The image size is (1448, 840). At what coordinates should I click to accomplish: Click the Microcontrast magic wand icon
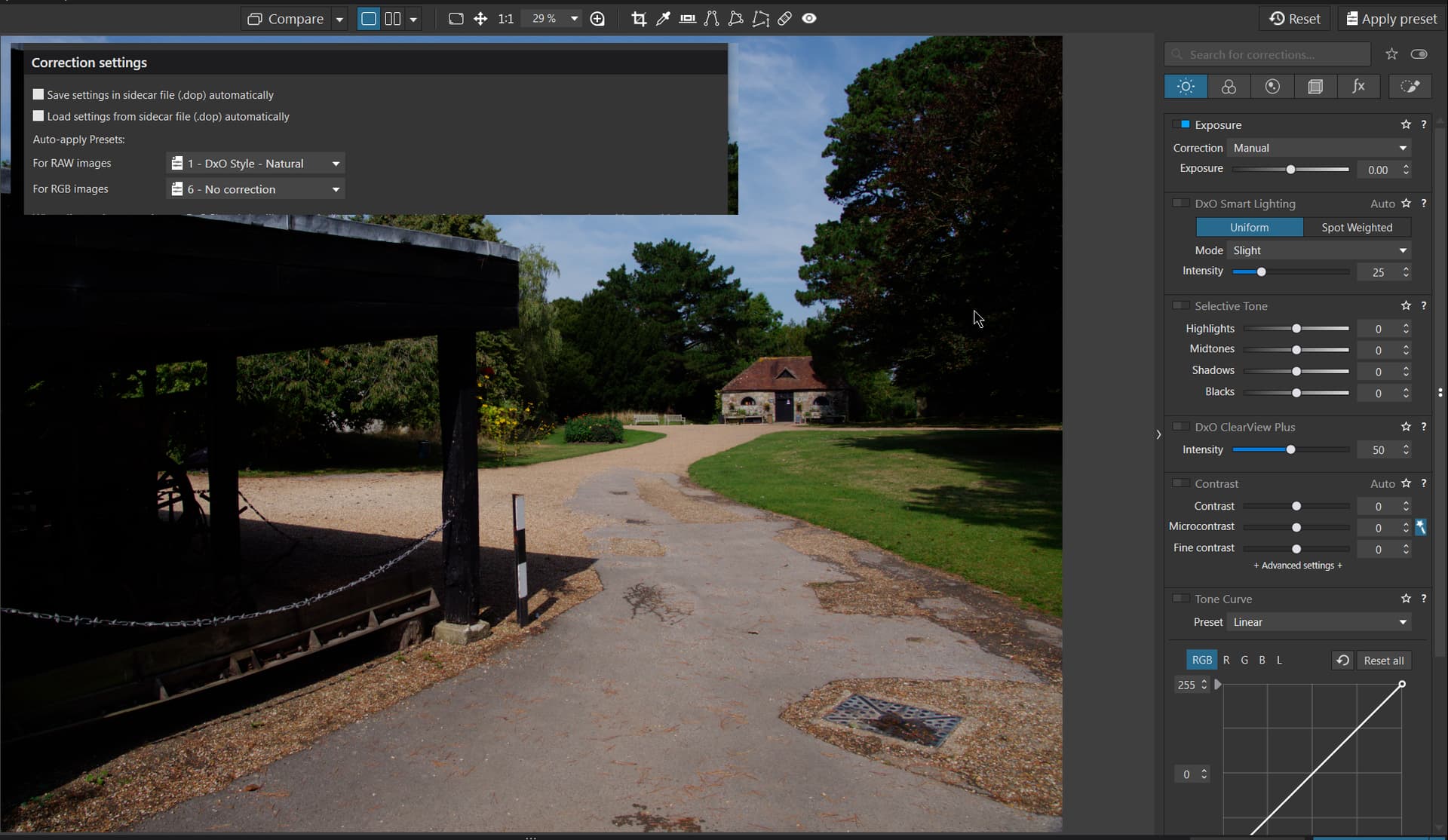[1420, 527]
